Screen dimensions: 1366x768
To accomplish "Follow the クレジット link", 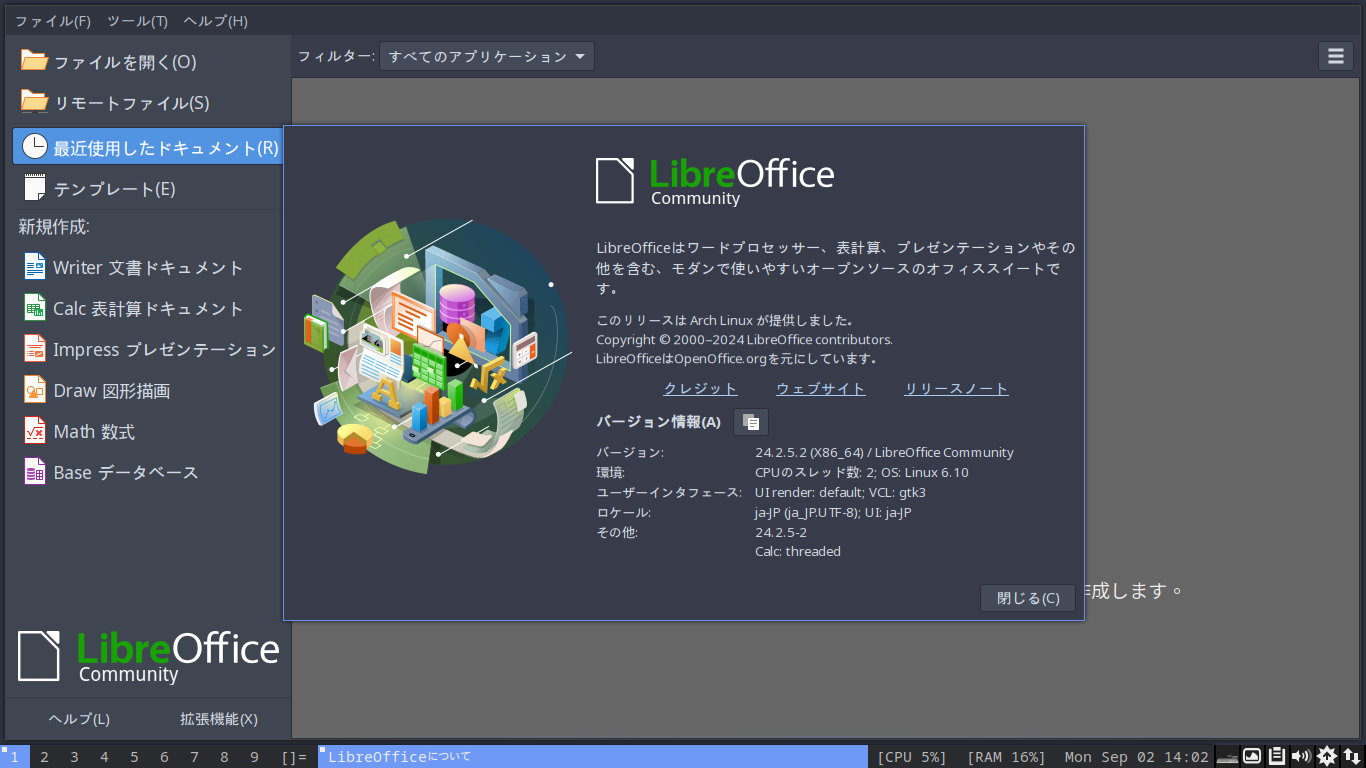I will point(700,389).
